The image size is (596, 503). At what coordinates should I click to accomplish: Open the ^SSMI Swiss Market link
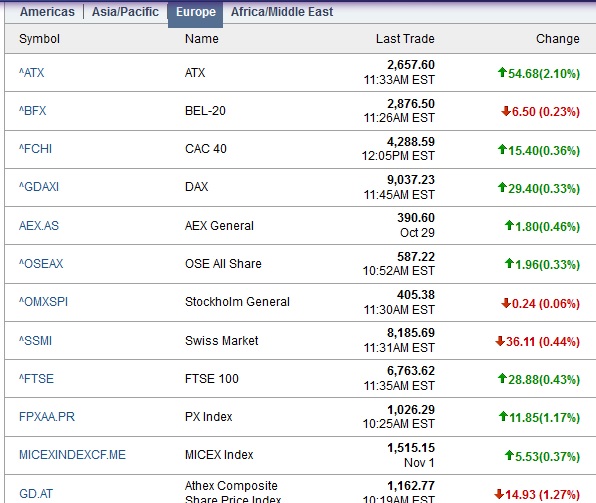(x=35, y=340)
